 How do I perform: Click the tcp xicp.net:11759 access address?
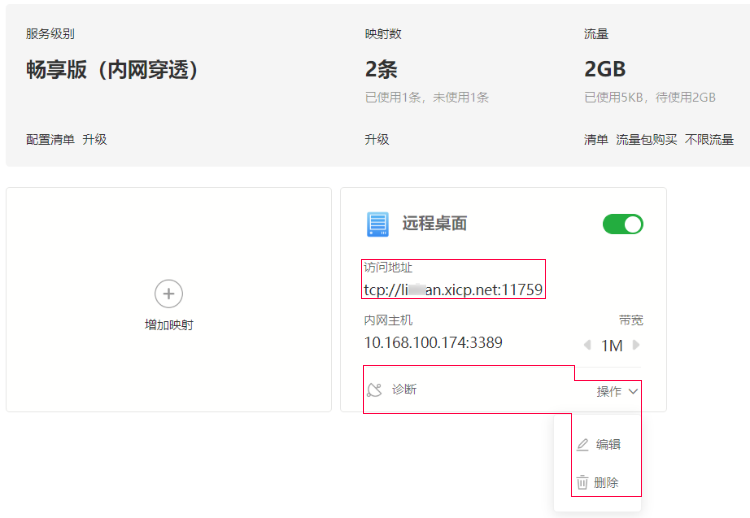453,290
